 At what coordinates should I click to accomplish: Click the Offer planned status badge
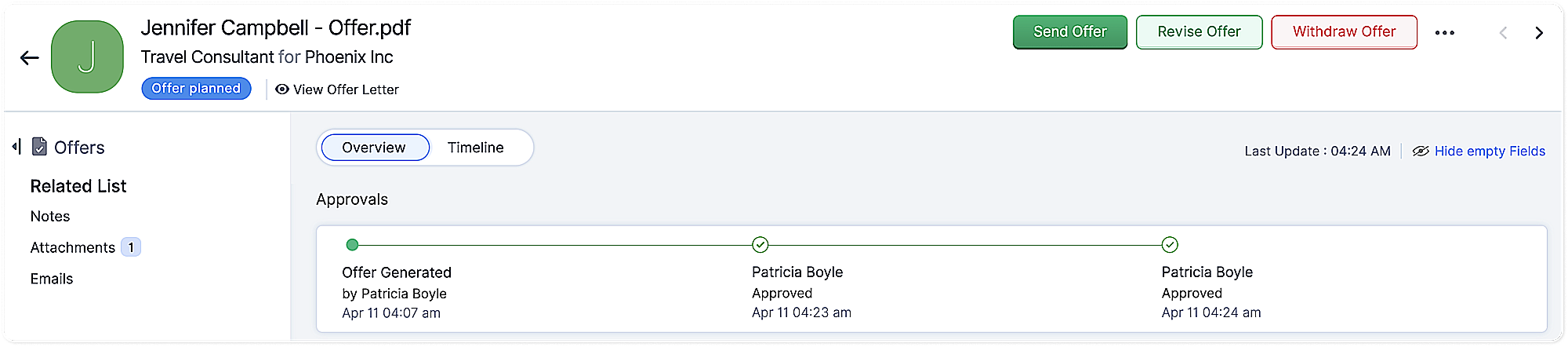pyautogui.click(x=196, y=89)
